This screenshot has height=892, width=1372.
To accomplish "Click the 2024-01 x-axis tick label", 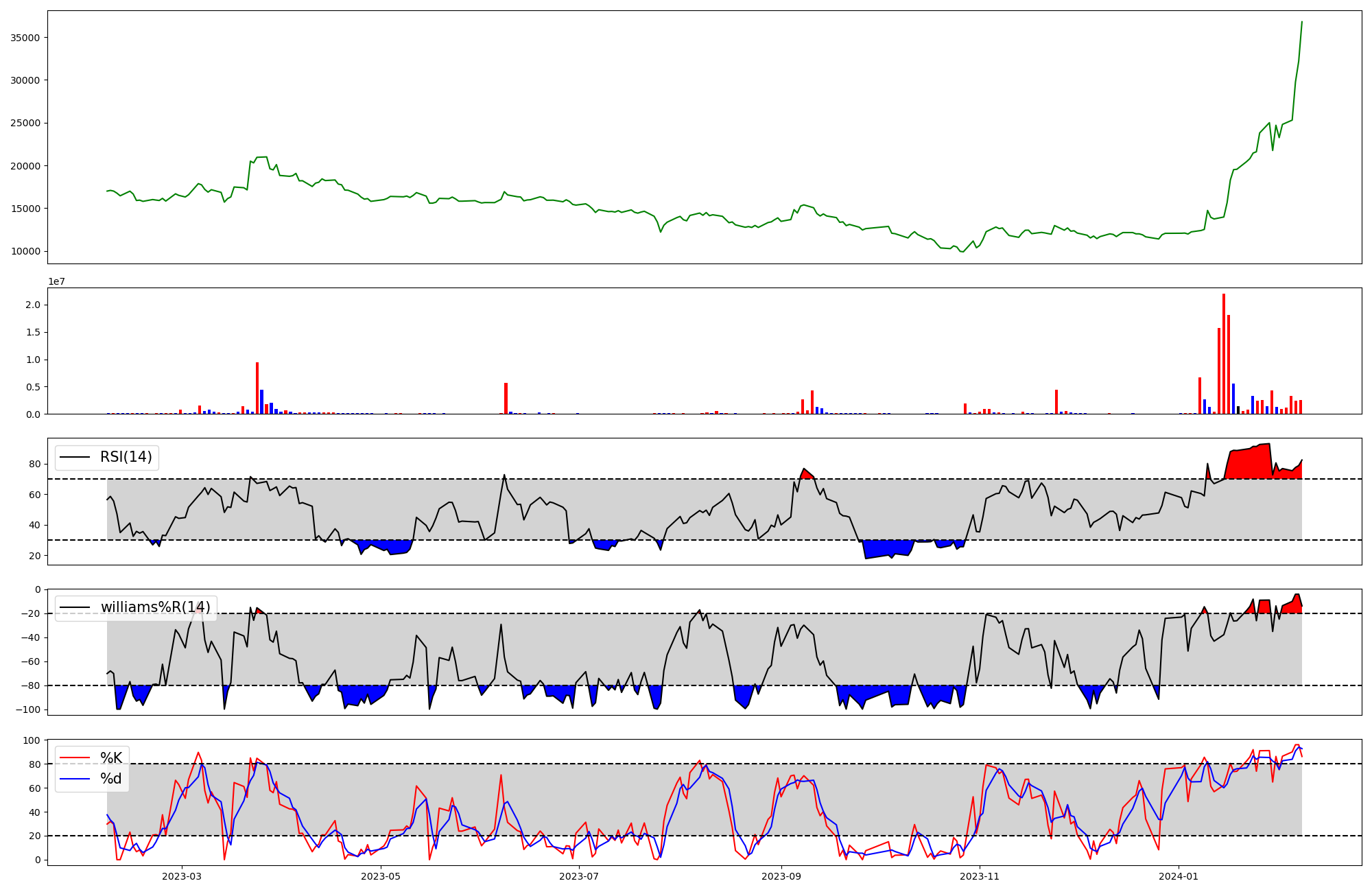I will click(x=1179, y=876).
